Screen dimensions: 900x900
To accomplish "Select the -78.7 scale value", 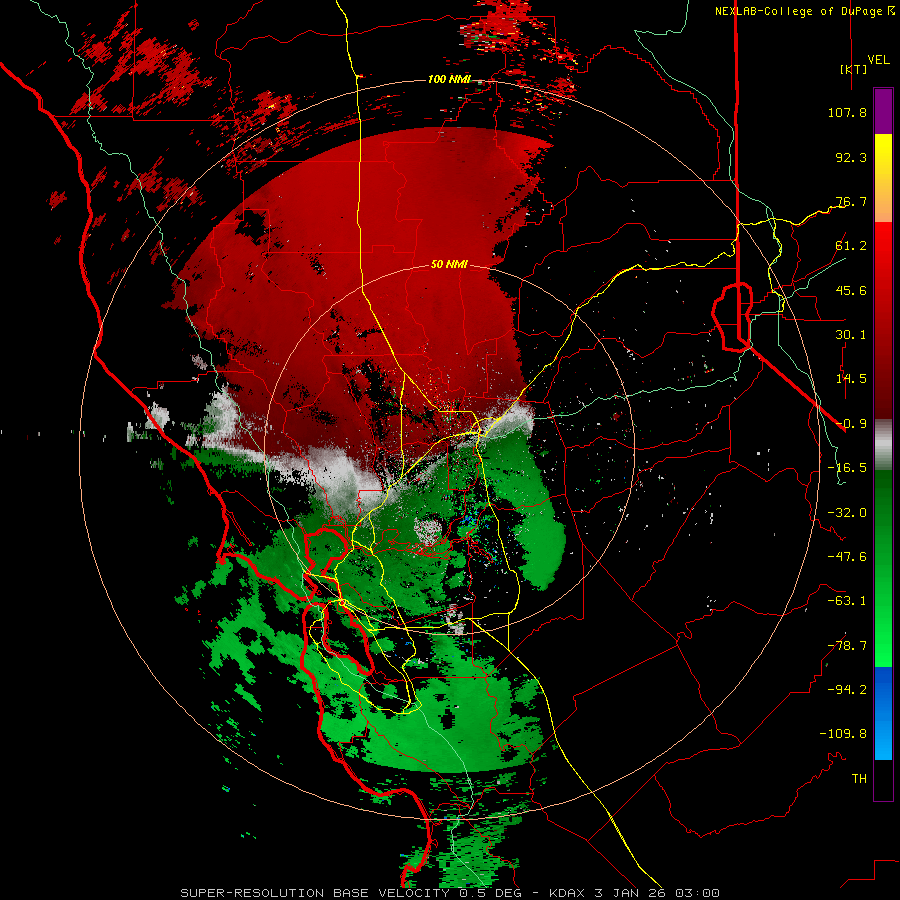I will pos(847,646).
